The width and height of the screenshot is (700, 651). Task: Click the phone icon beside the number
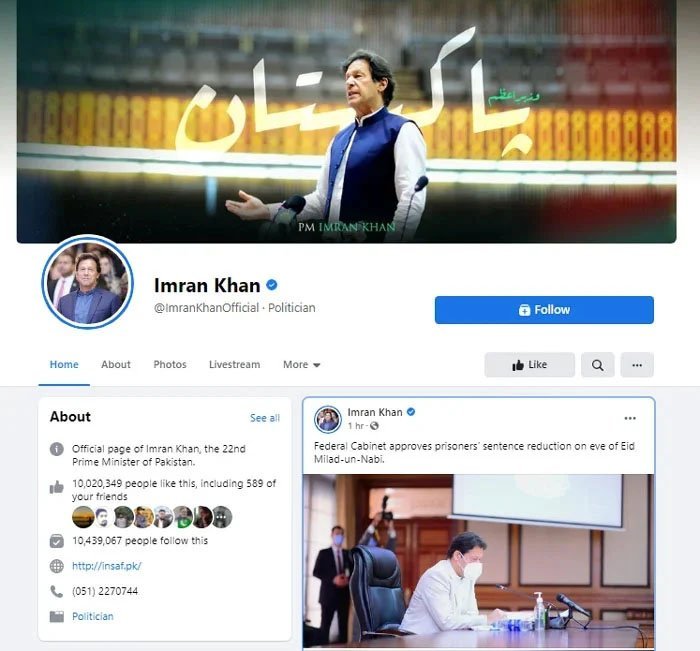pos(57,591)
